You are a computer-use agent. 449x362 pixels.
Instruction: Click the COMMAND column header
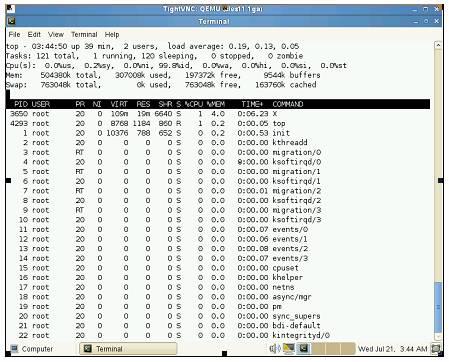[x=288, y=104]
